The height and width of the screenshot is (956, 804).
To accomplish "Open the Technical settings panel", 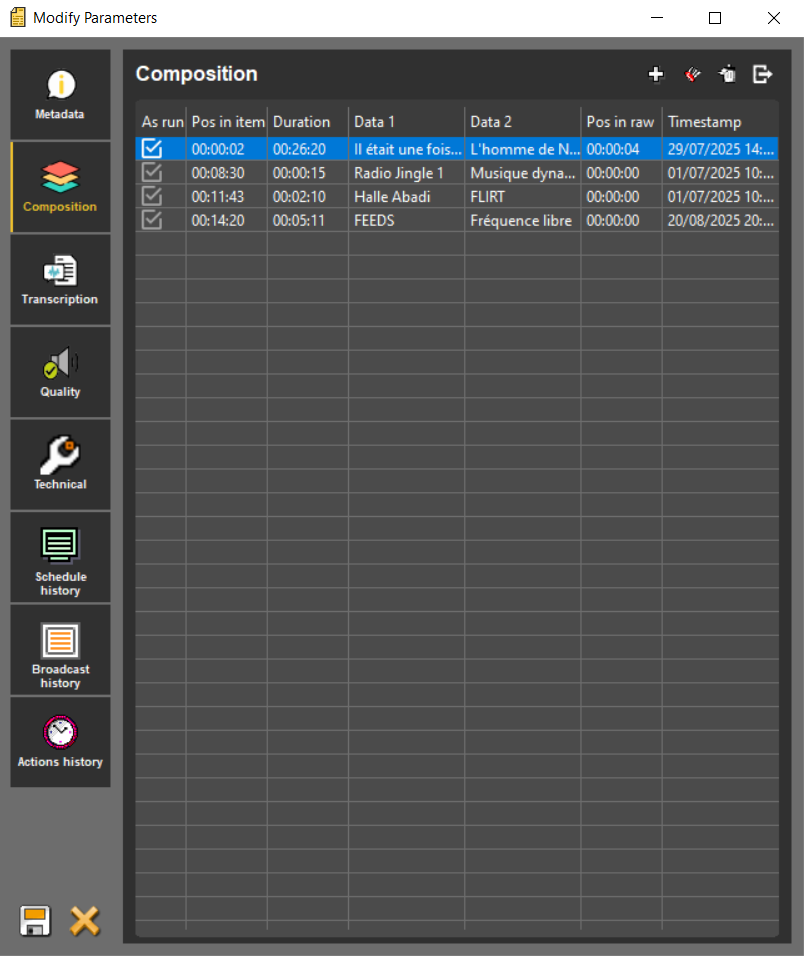I will pos(60,465).
